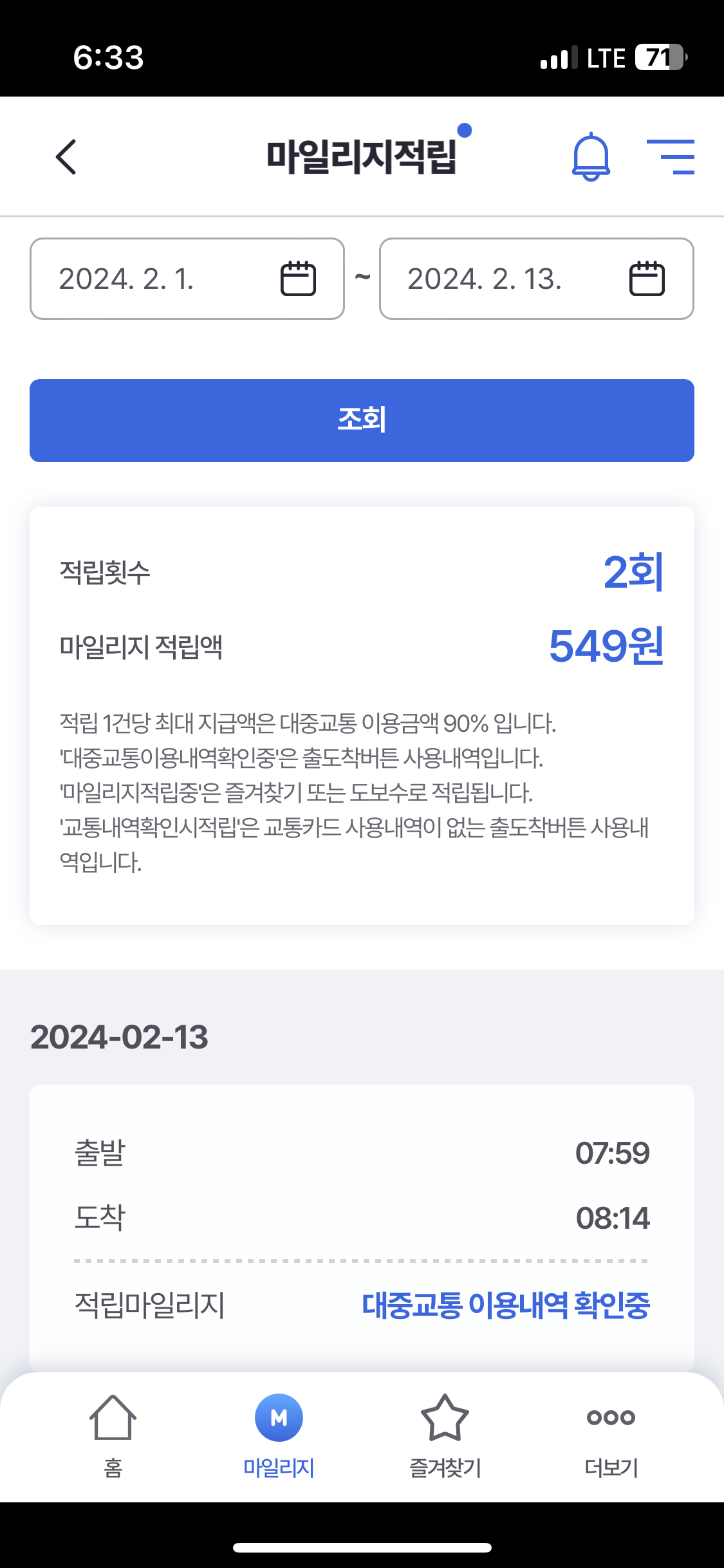
Task: Tap the 2회 accumulation count
Action: (x=633, y=572)
